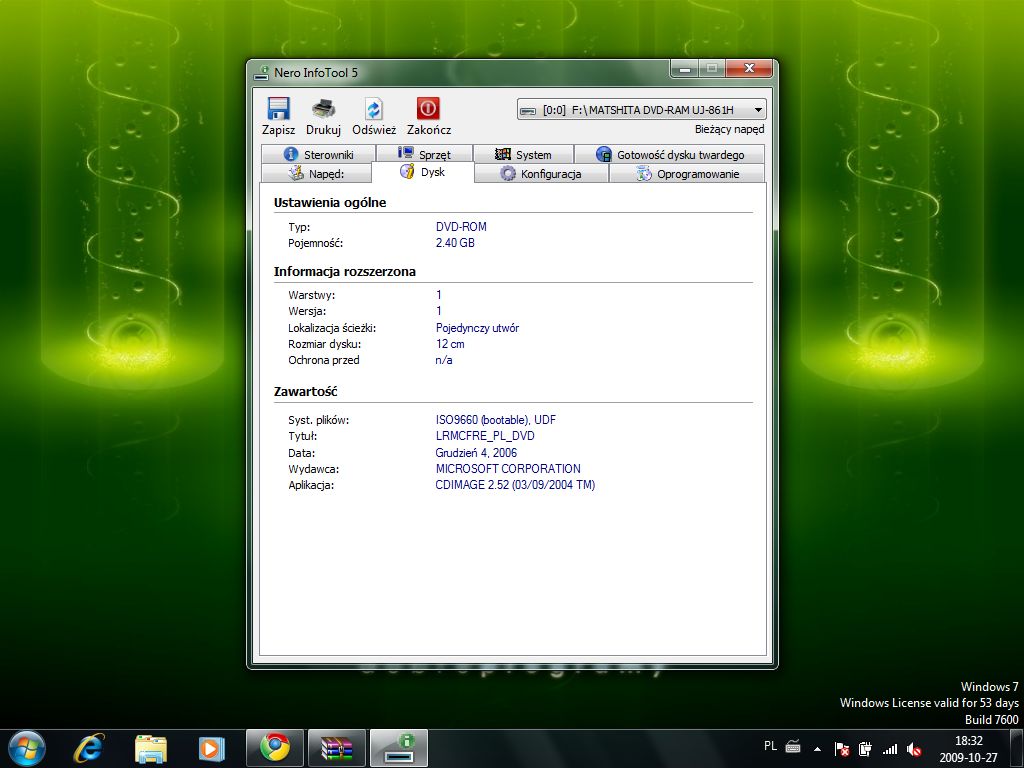Switch to Google Chrome in taskbar
Image resolution: width=1024 pixels, height=768 pixels.
pyautogui.click(x=275, y=748)
